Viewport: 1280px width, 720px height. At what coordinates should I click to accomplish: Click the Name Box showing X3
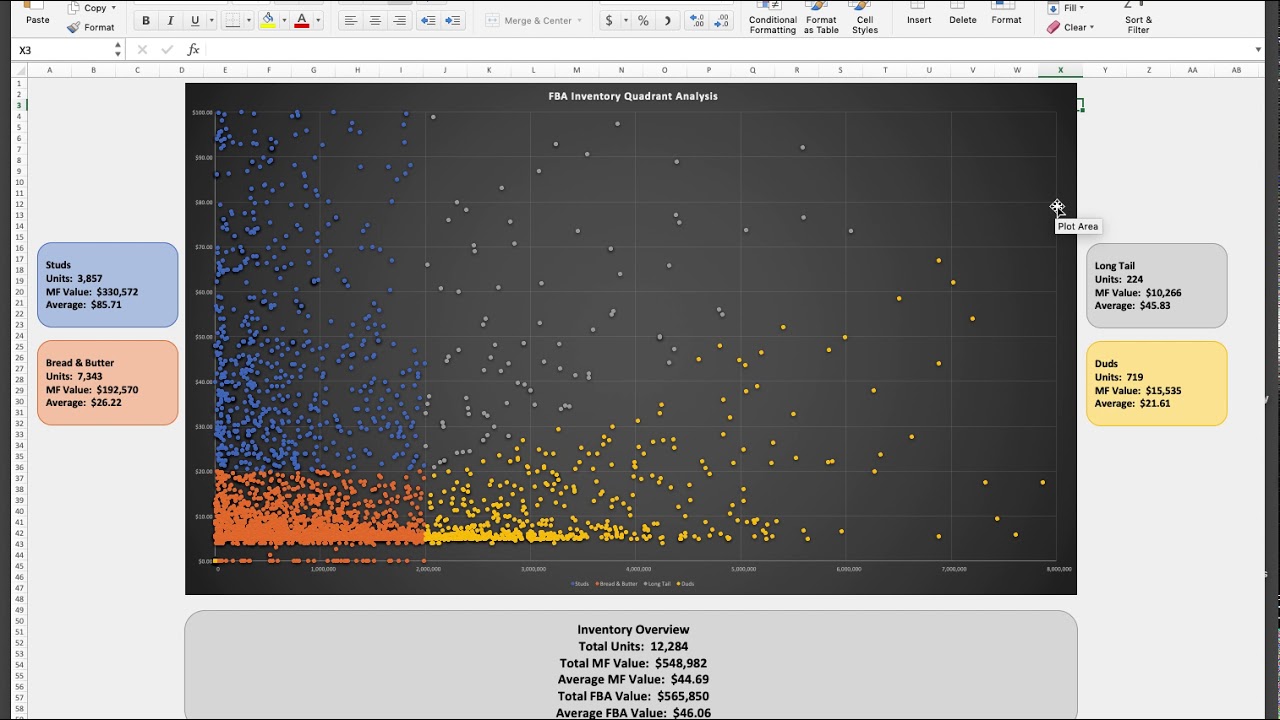click(63, 49)
